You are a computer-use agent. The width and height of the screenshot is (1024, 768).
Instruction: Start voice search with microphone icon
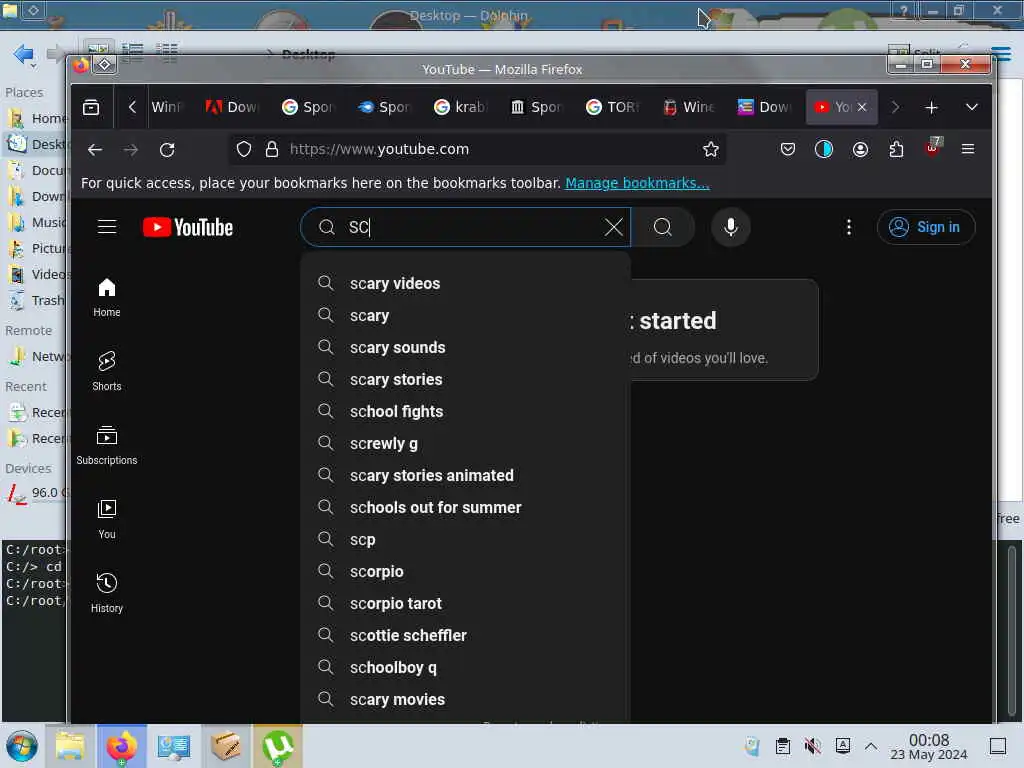(x=731, y=227)
